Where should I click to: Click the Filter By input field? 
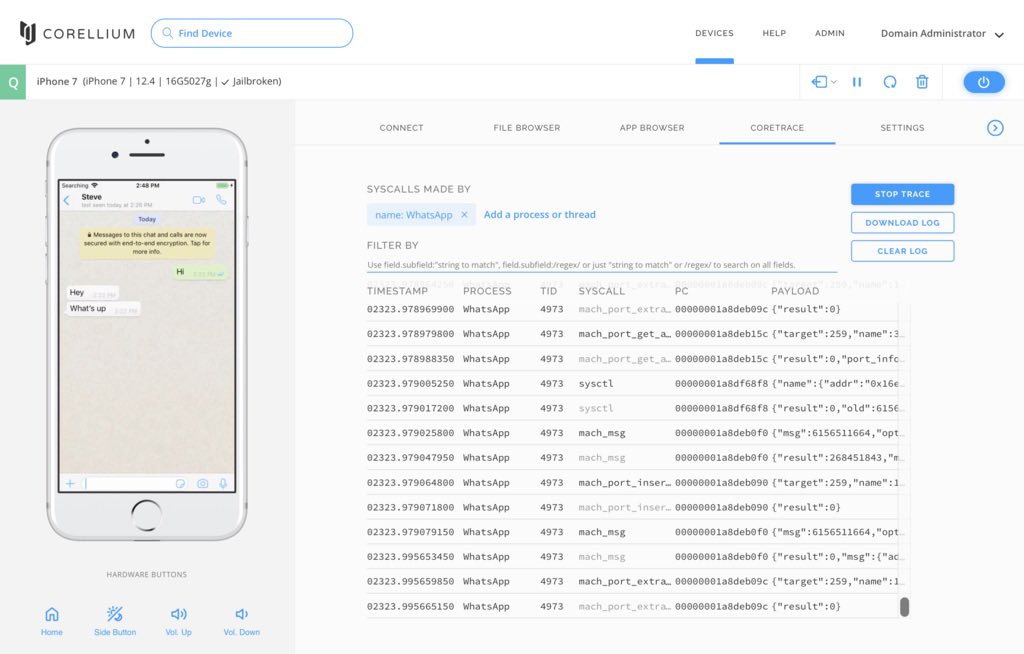pyautogui.click(x=601, y=265)
